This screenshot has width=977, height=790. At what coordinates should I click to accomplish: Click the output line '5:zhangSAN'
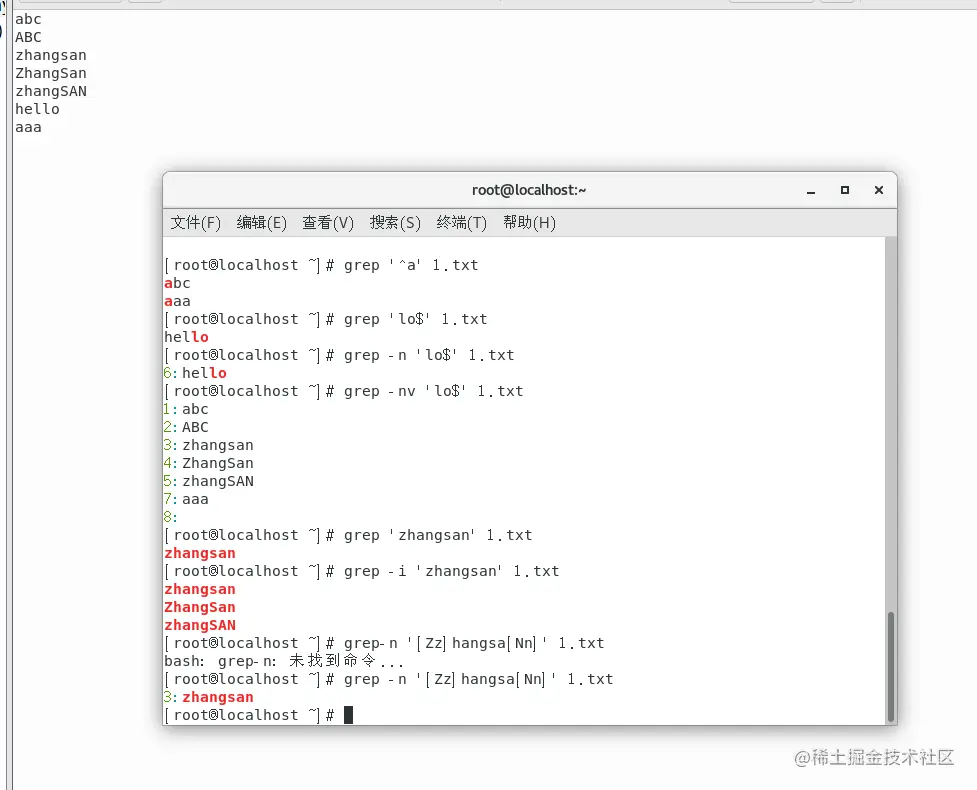(209, 482)
